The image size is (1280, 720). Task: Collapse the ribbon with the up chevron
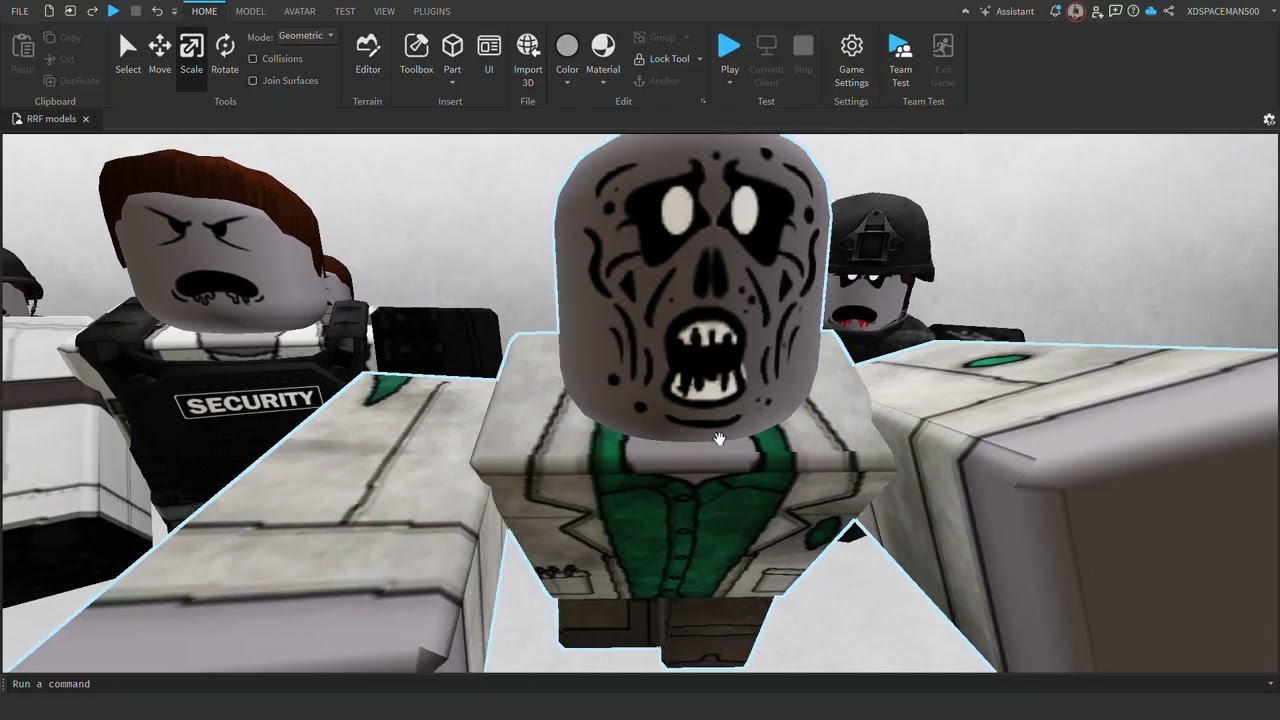pos(965,11)
